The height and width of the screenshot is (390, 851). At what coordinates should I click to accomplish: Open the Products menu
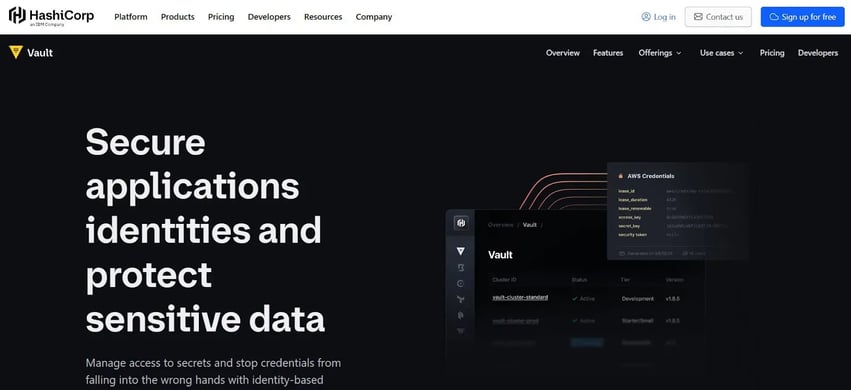pos(177,17)
